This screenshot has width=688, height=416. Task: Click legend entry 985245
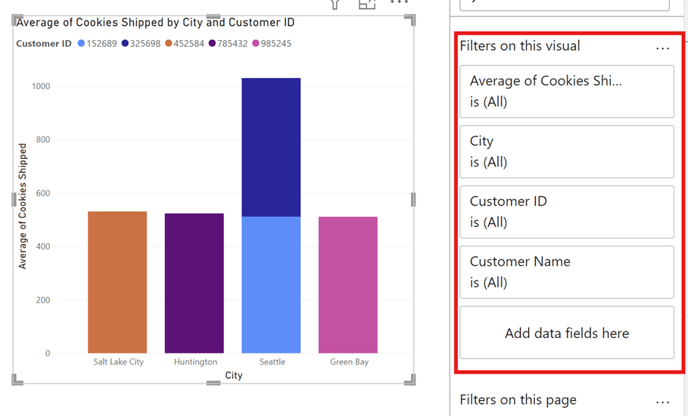coord(272,43)
